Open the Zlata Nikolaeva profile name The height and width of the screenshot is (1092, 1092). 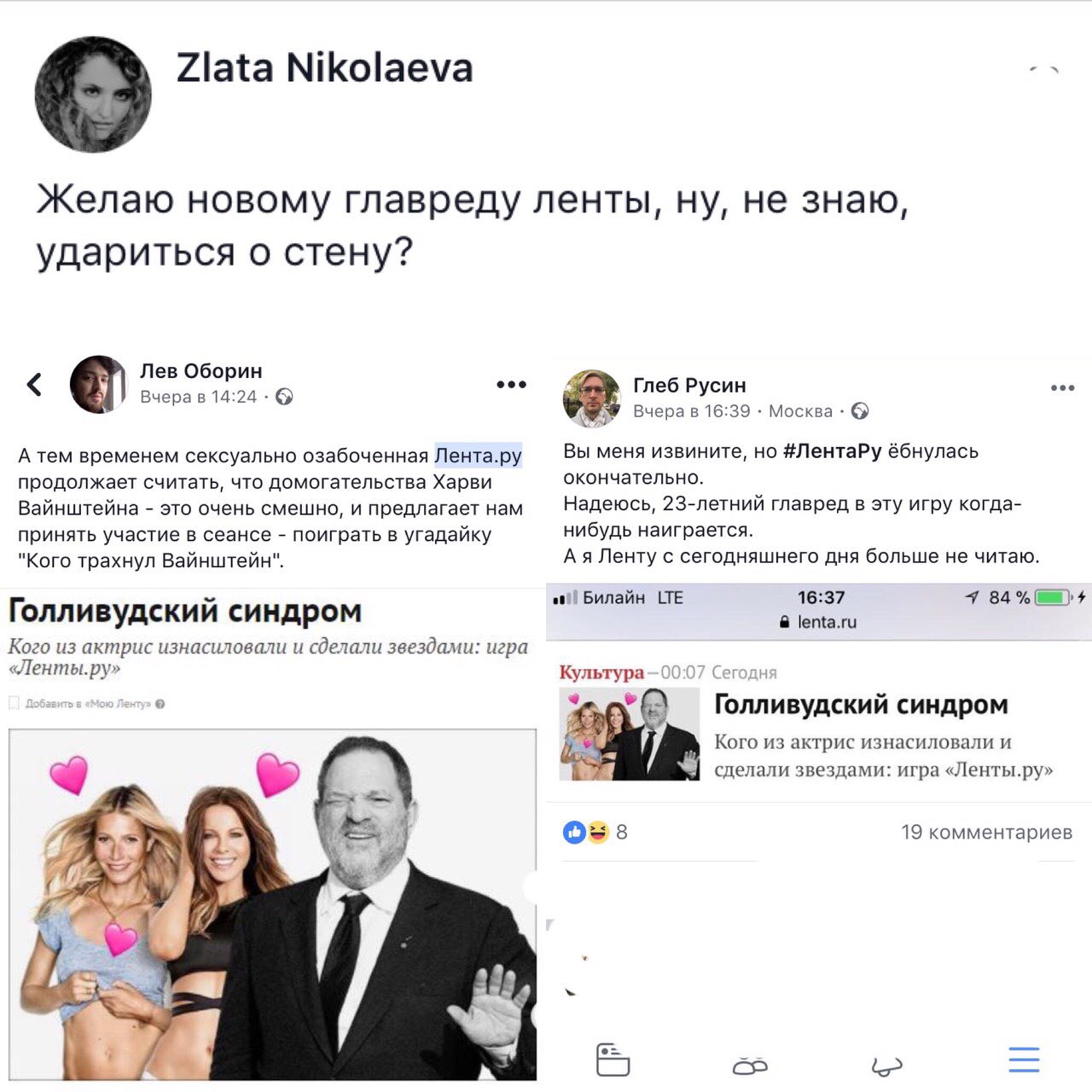[324, 68]
